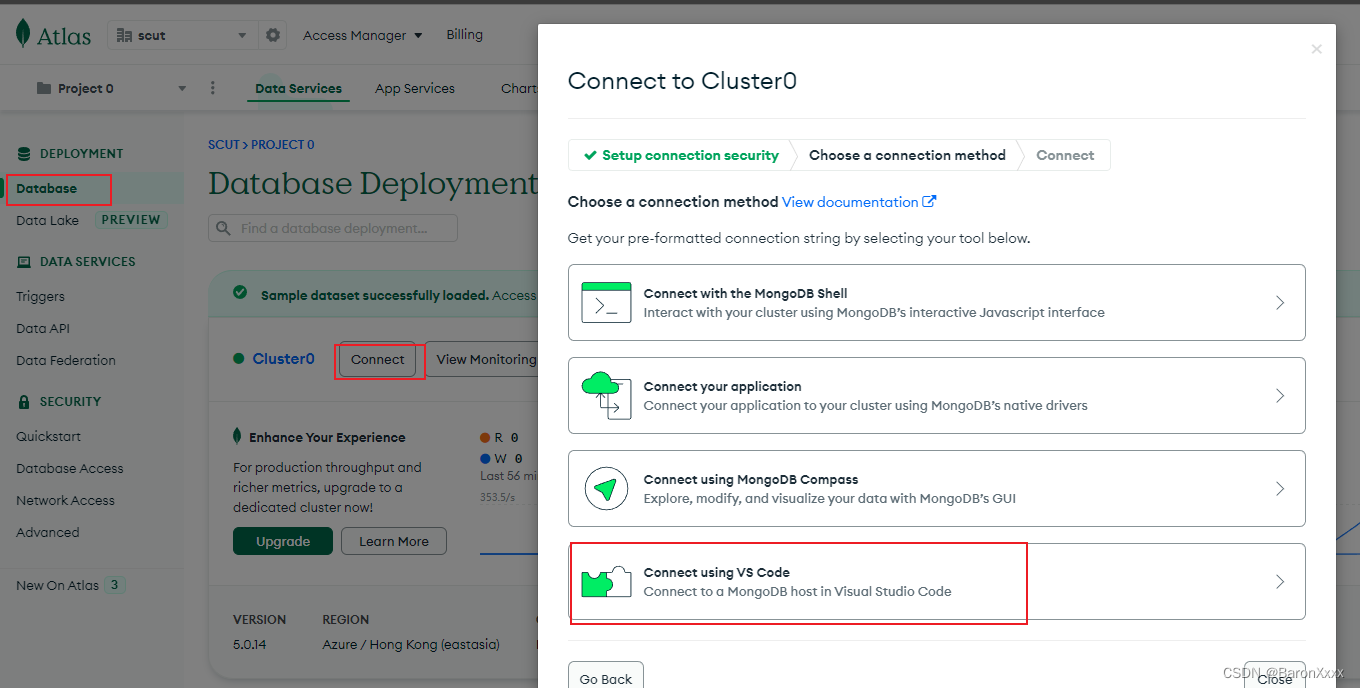
Task: Click the Cluster0 Connect button
Action: (377, 359)
